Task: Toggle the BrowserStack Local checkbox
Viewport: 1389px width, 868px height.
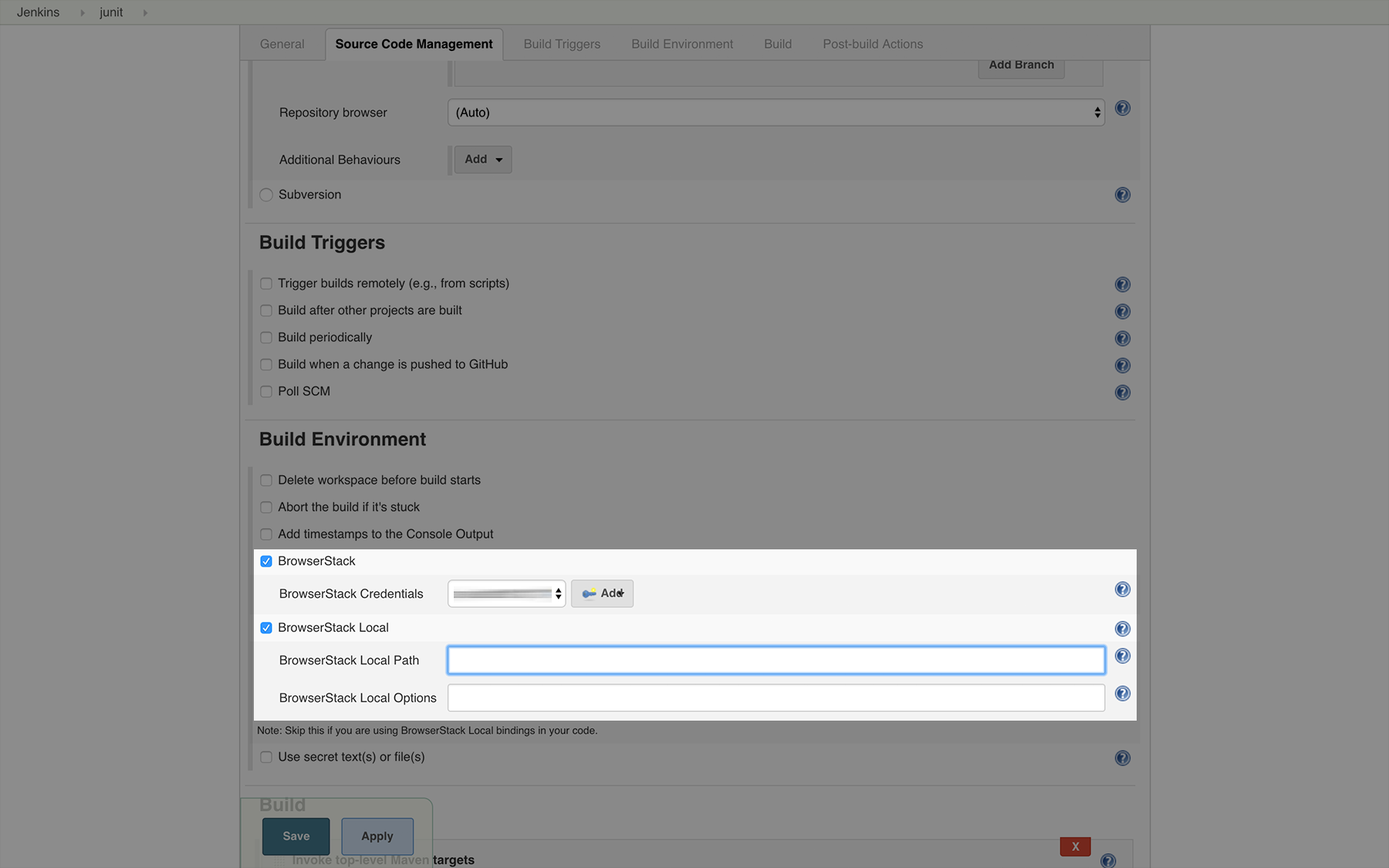Action: [266, 627]
